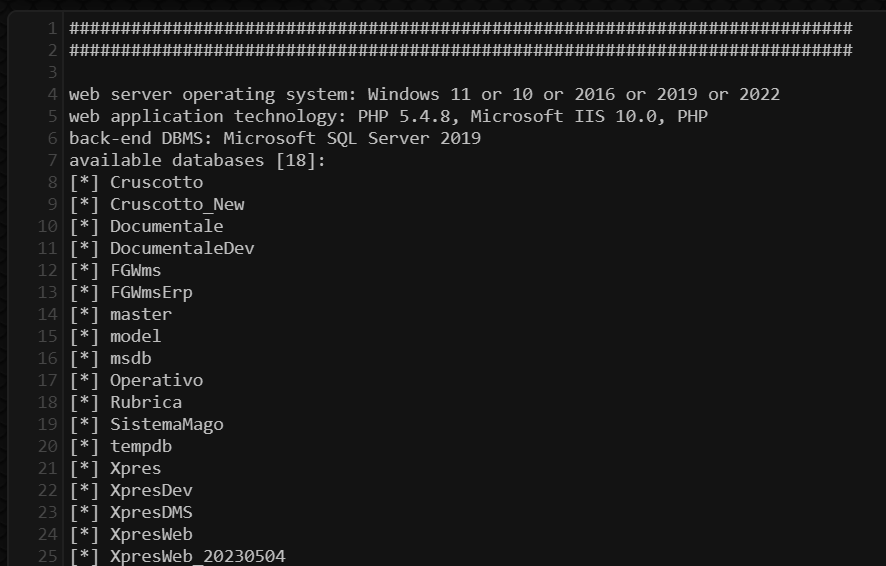The image size is (886, 566).
Task: Click line number 1 in gutter
Action: tap(52, 28)
